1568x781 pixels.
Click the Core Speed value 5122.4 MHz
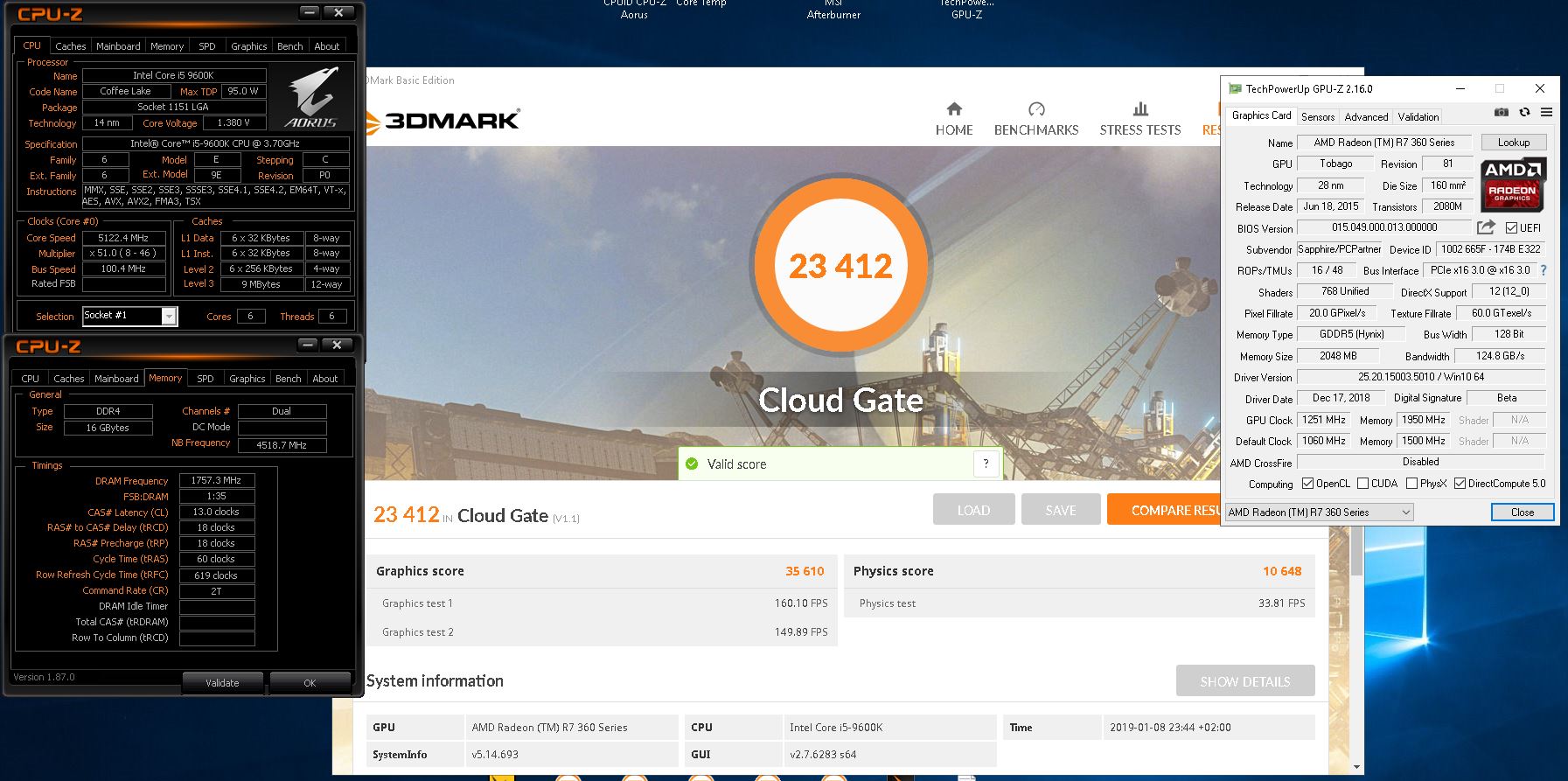[x=123, y=237]
